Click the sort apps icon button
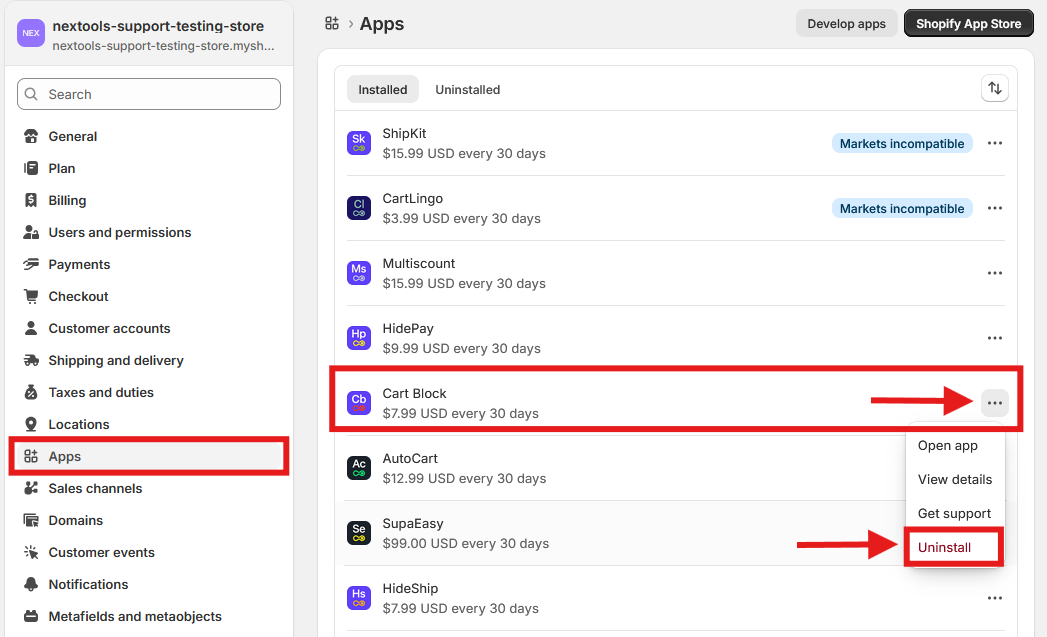Viewport: 1047px width, 637px height. (994, 89)
